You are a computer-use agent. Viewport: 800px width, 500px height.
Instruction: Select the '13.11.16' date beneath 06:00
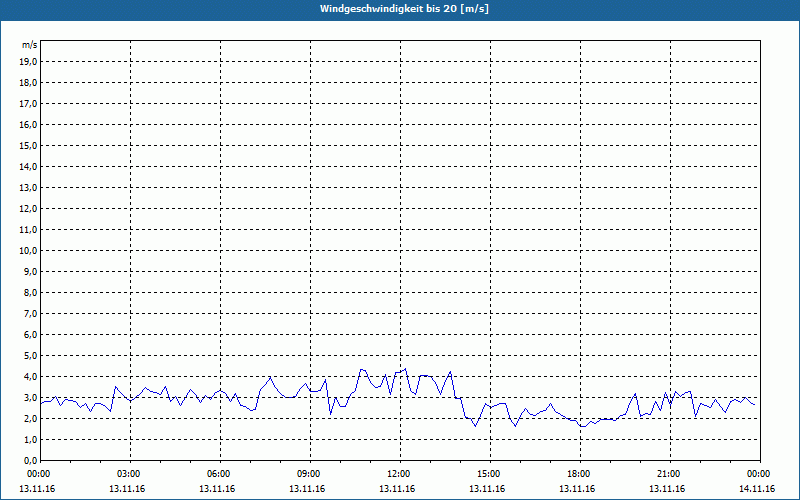tap(217, 489)
